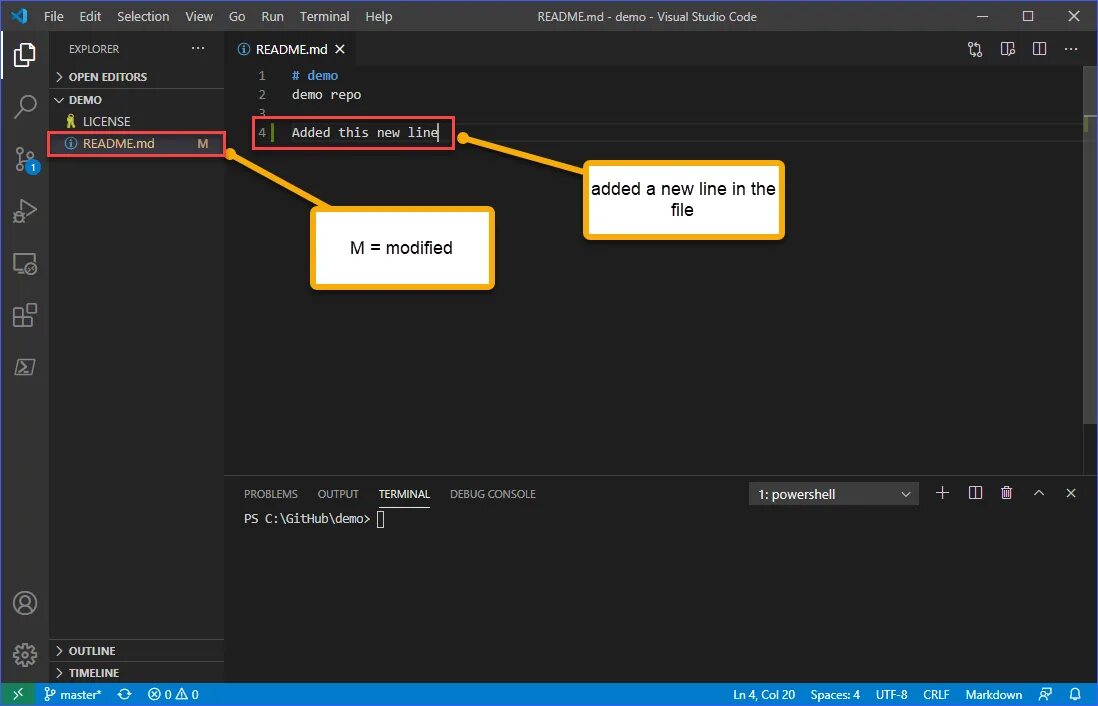Open the Manage gear icon
The image size is (1098, 706).
pos(25,654)
